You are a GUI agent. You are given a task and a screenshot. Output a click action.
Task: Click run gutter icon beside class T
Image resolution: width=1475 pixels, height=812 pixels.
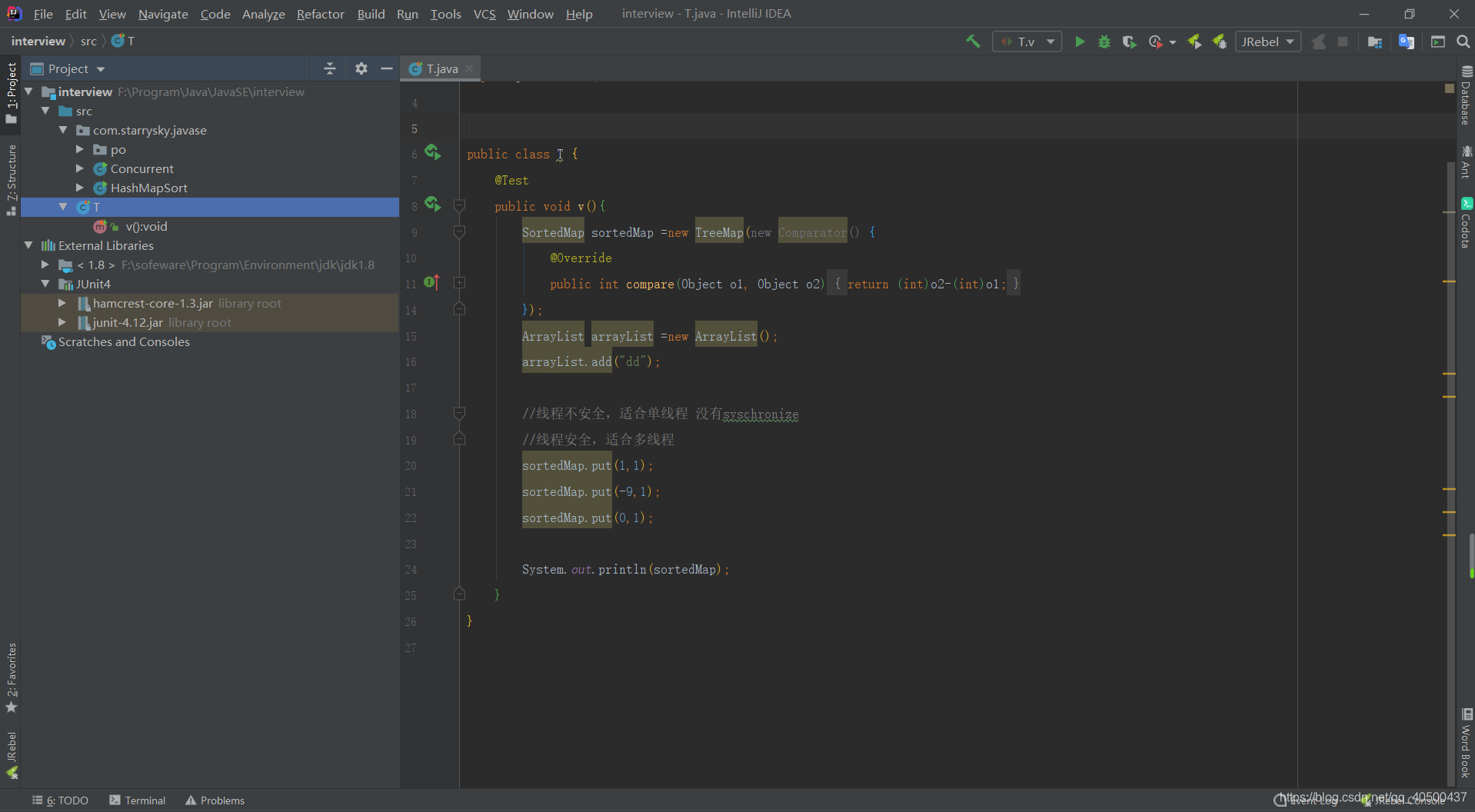point(433,152)
